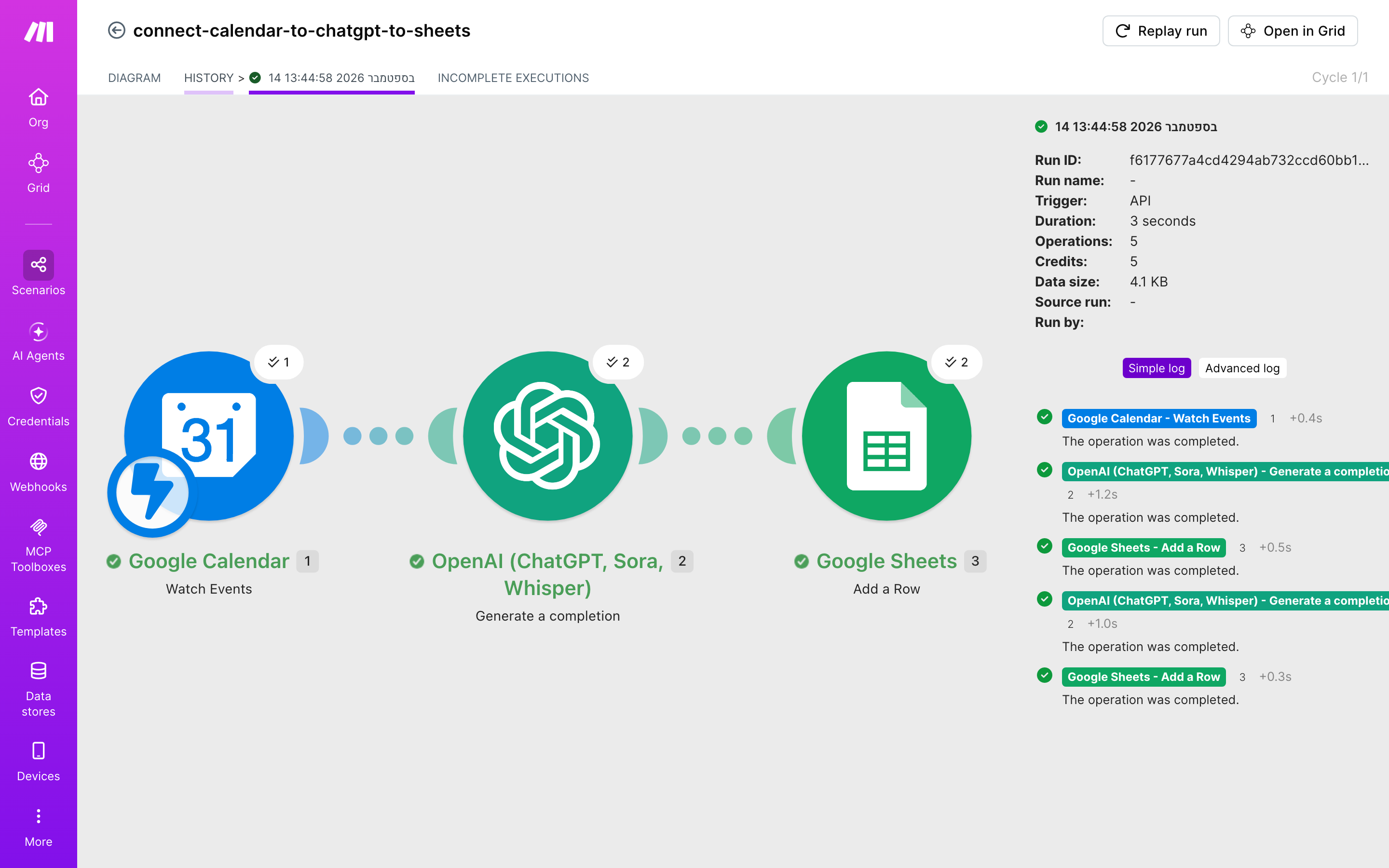The image size is (1389, 868).
Task: Open Google Calendar operations bubble showing 1
Action: click(x=279, y=362)
